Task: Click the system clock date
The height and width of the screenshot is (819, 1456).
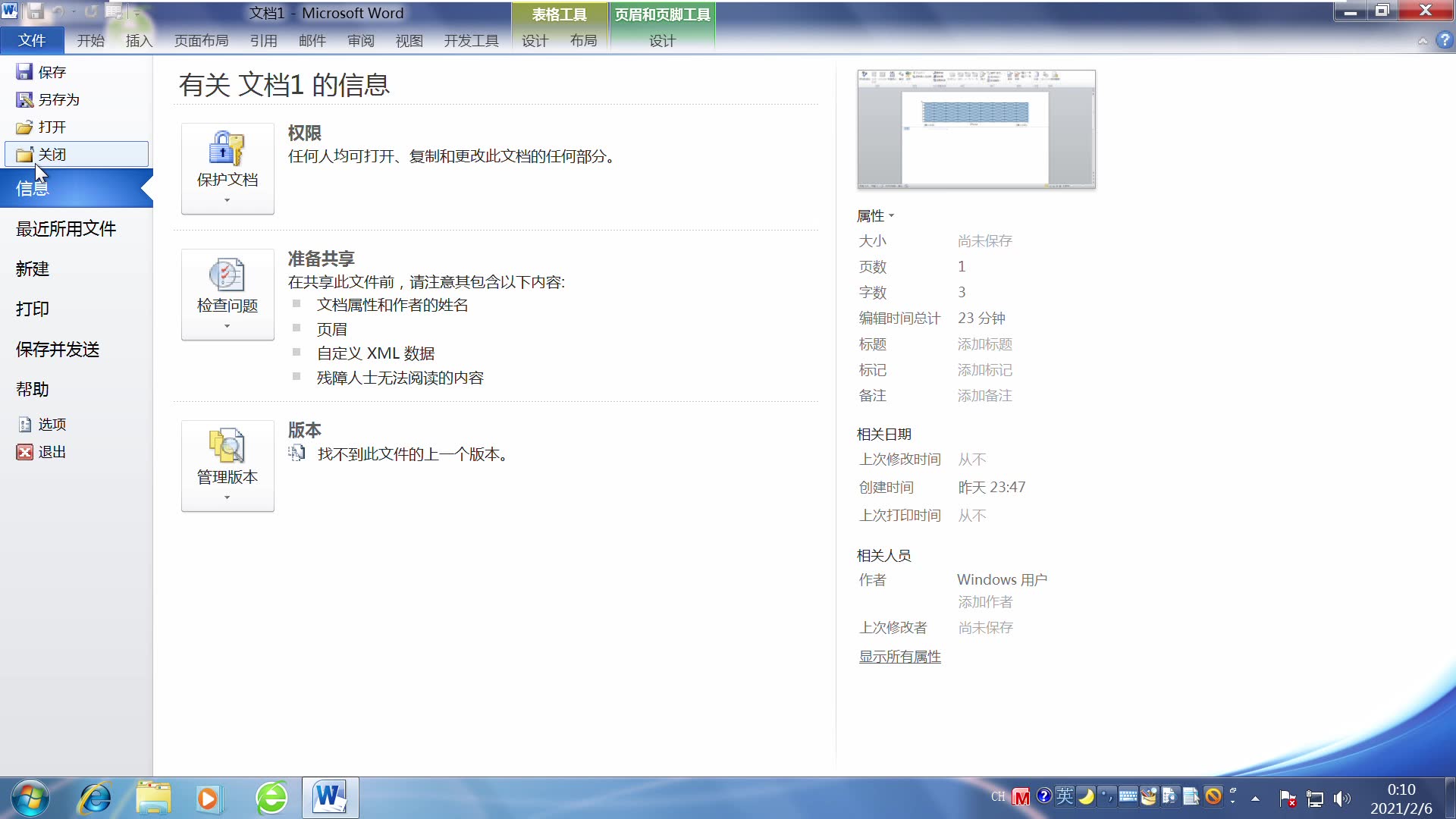Action: (x=1401, y=808)
